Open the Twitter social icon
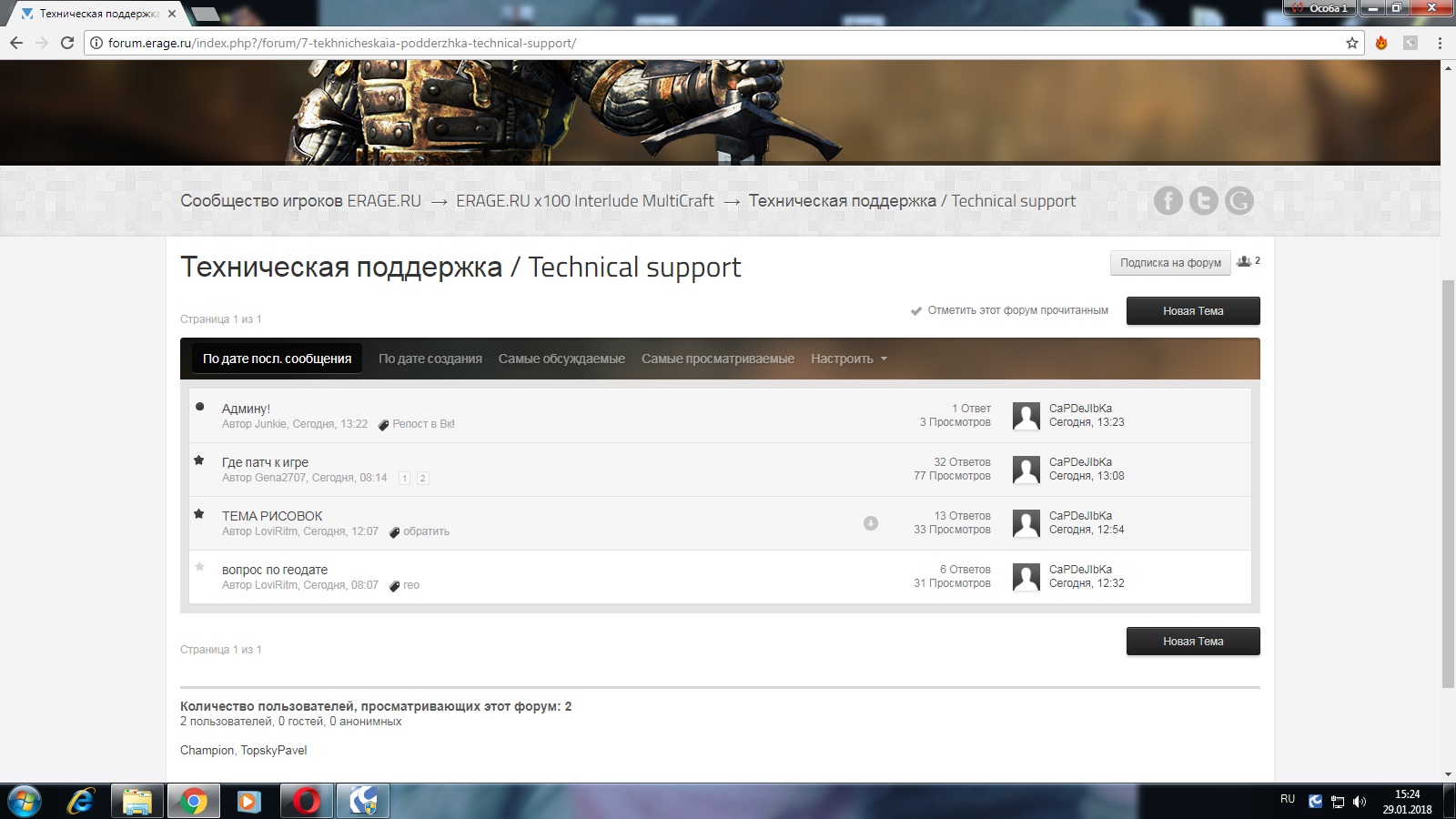 point(1204,201)
